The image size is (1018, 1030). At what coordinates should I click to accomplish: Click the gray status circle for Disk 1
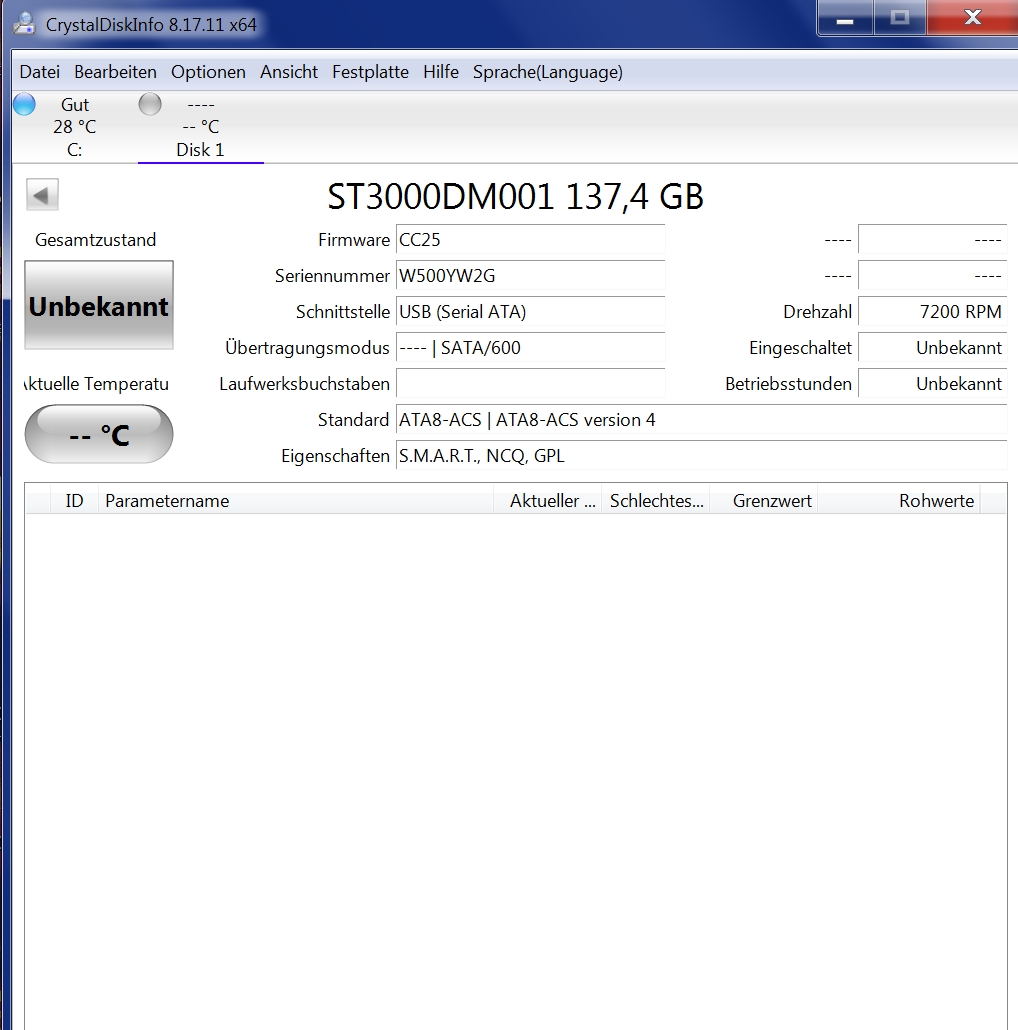coord(150,104)
